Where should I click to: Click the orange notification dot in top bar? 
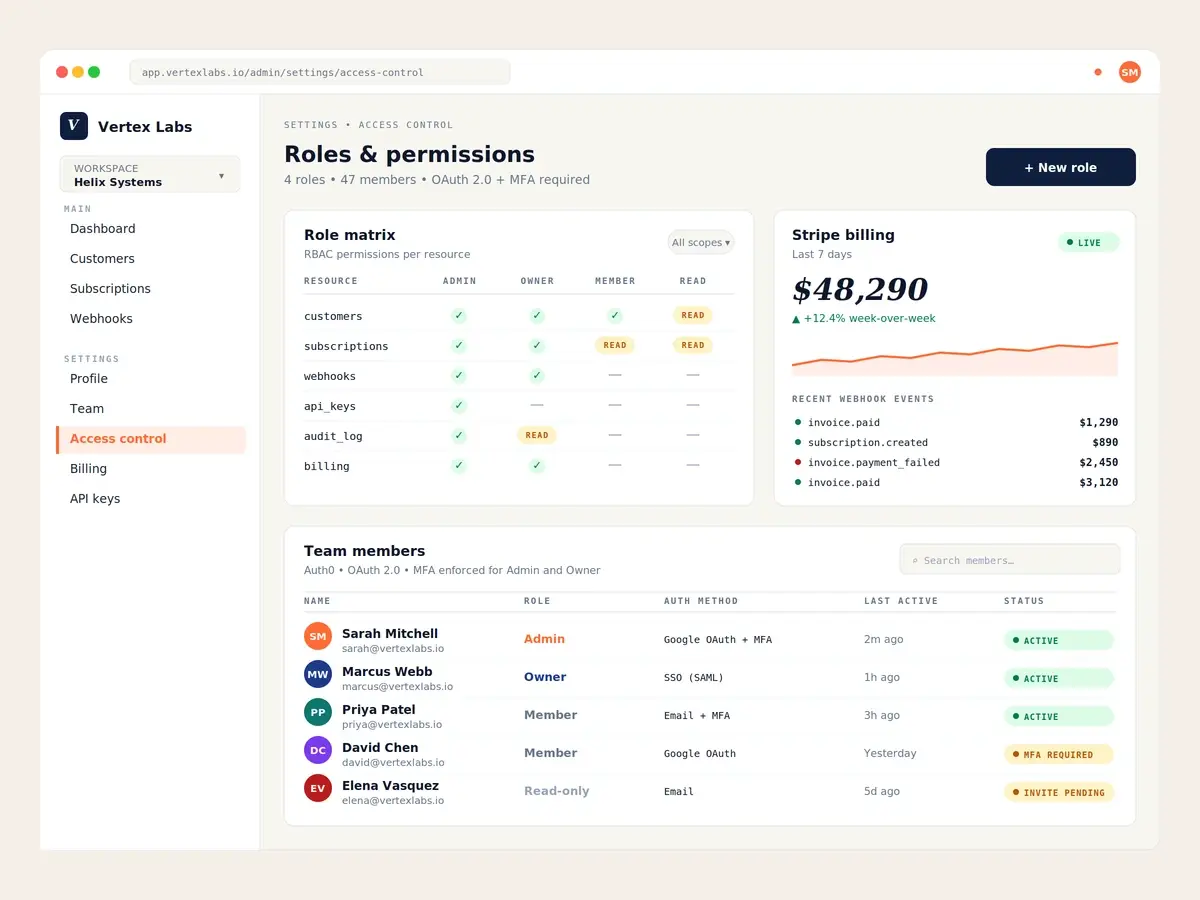click(1098, 72)
